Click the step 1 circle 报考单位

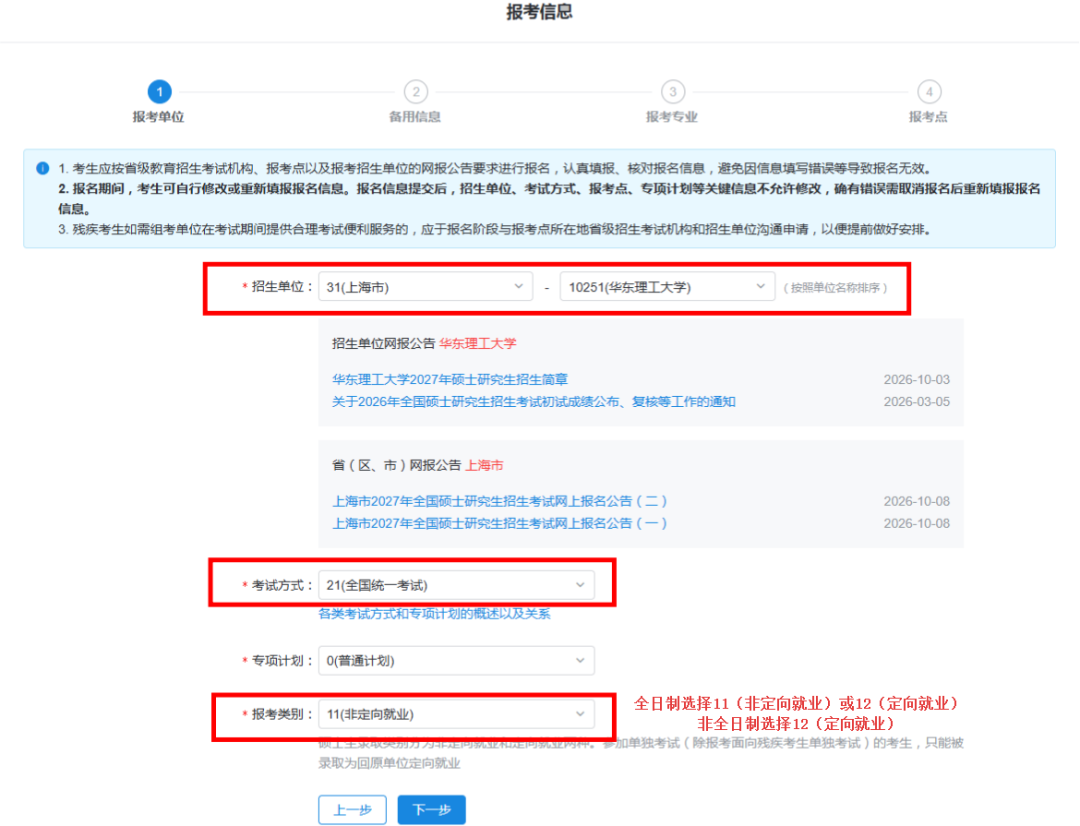(160, 92)
